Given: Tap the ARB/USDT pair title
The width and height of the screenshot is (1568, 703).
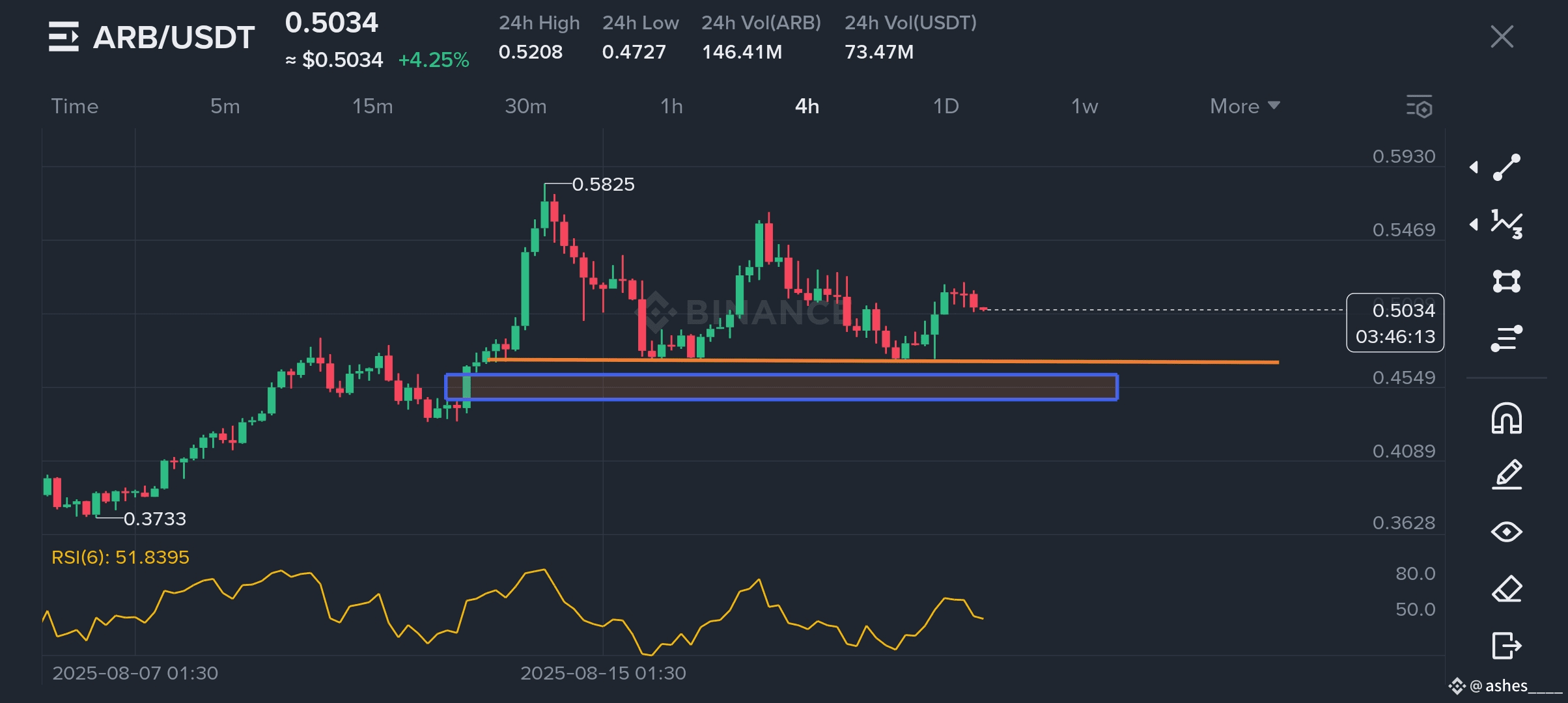Looking at the screenshot, I should [x=174, y=37].
